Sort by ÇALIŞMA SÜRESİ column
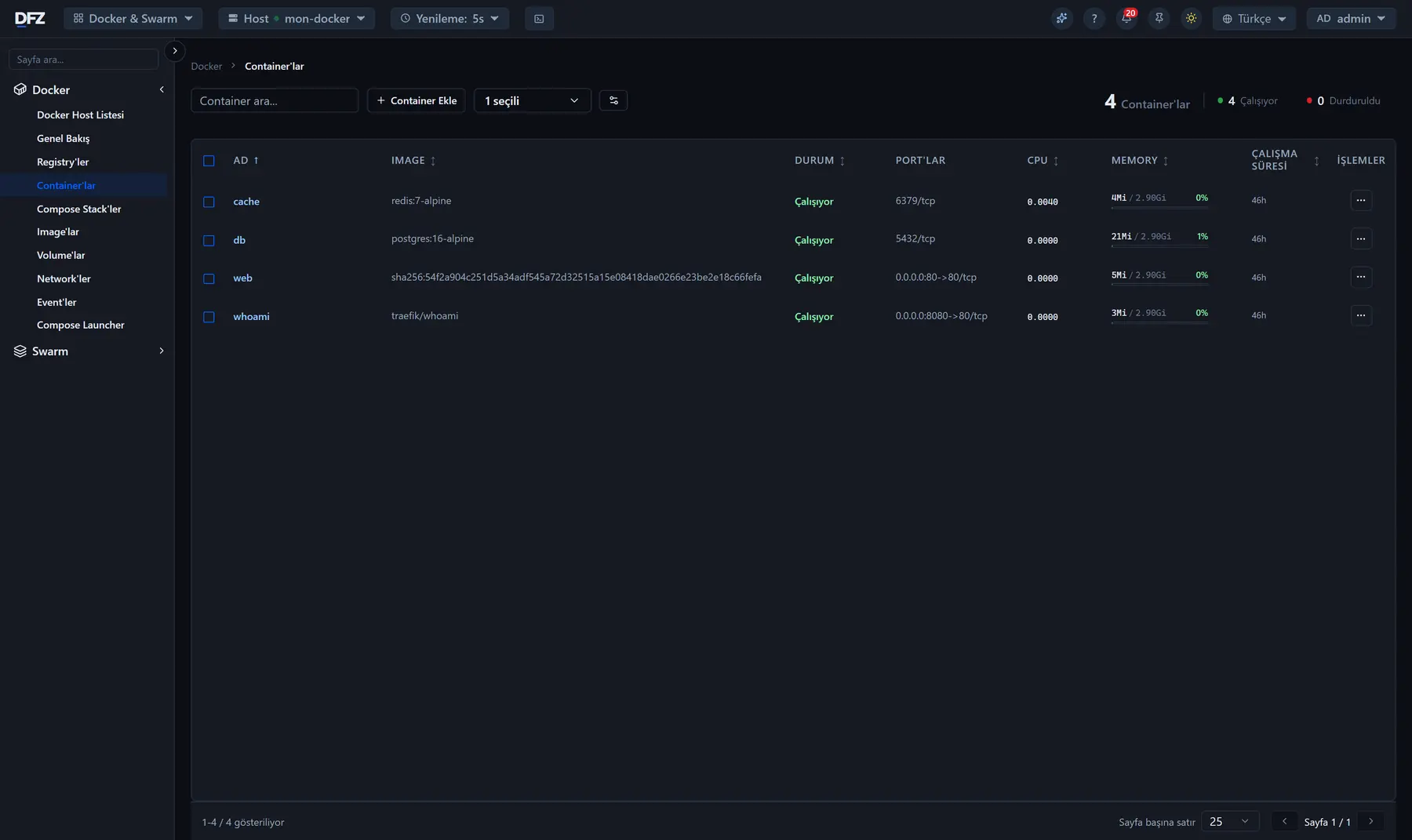 pyautogui.click(x=1316, y=161)
